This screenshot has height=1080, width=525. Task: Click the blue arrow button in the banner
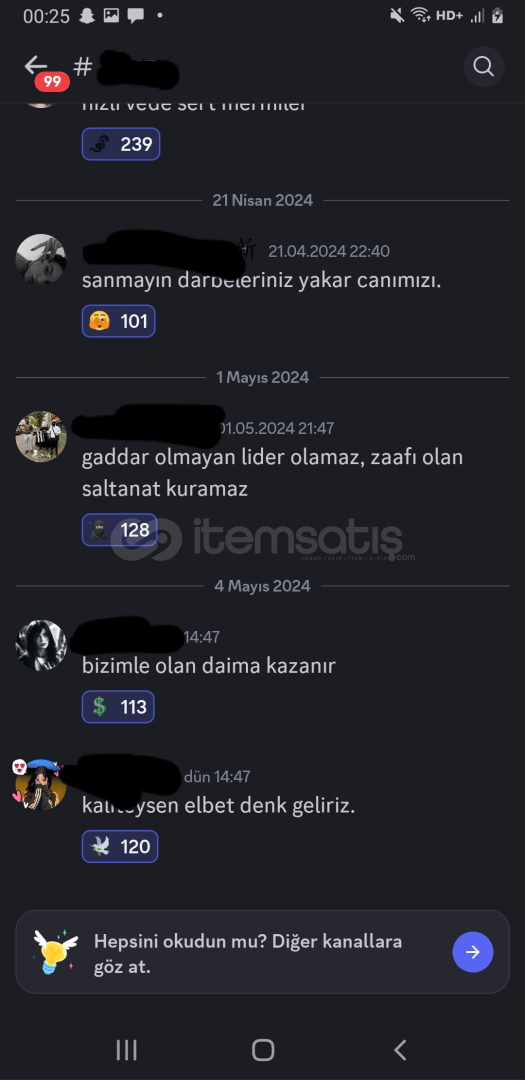[473, 952]
